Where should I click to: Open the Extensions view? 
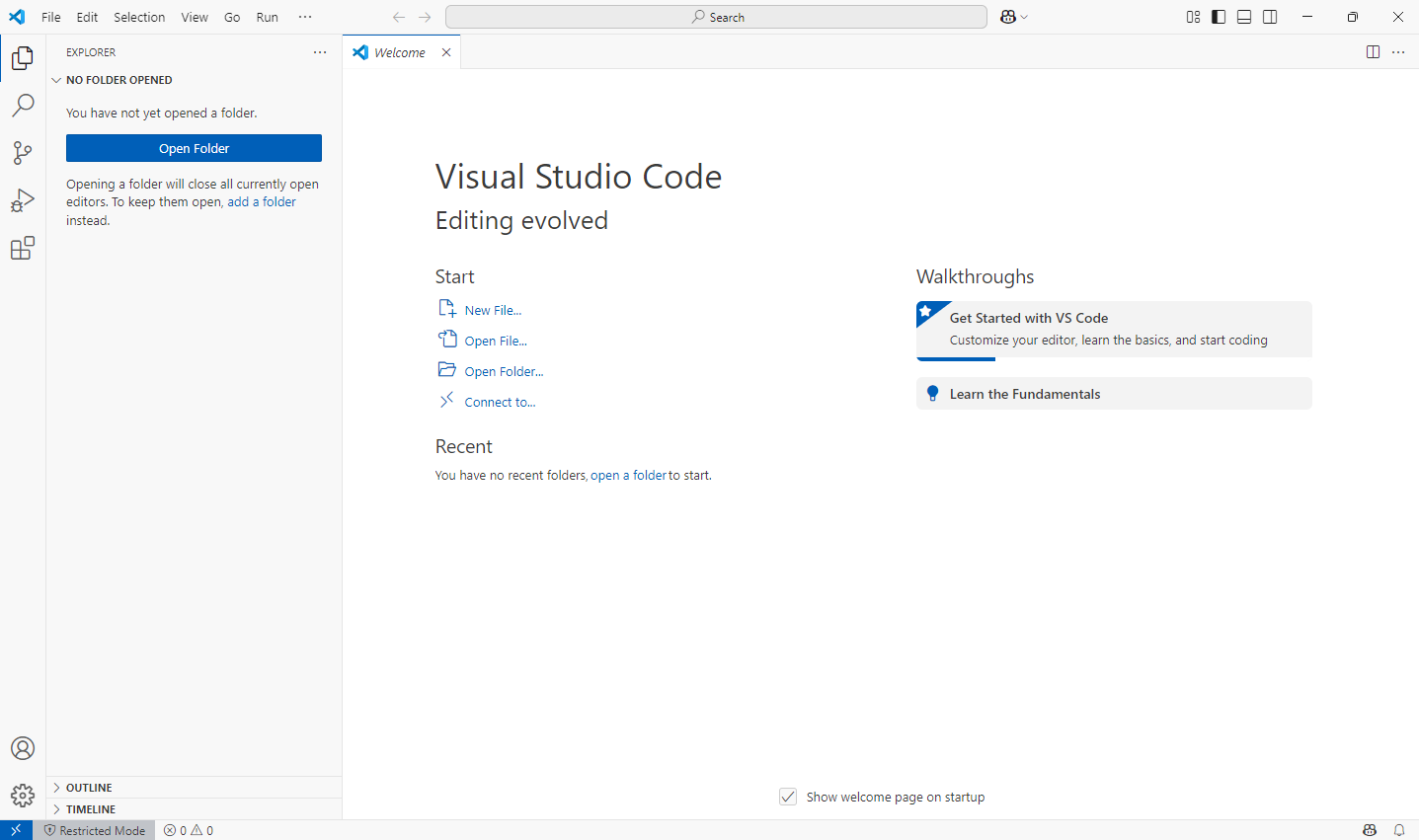click(23, 248)
